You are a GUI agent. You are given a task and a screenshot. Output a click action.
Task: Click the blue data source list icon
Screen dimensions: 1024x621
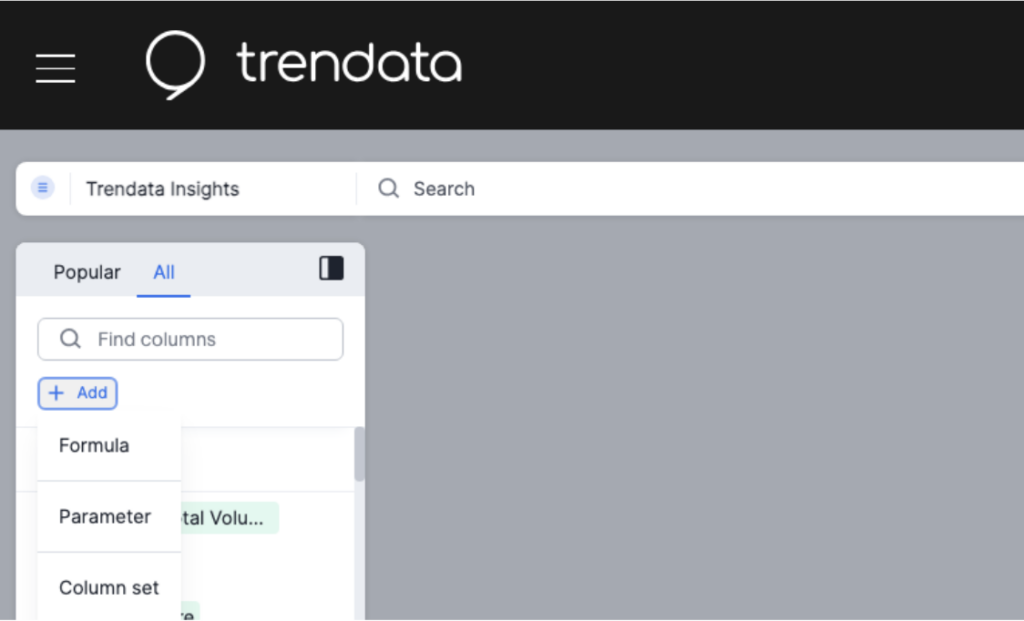pyautogui.click(x=42, y=188)
